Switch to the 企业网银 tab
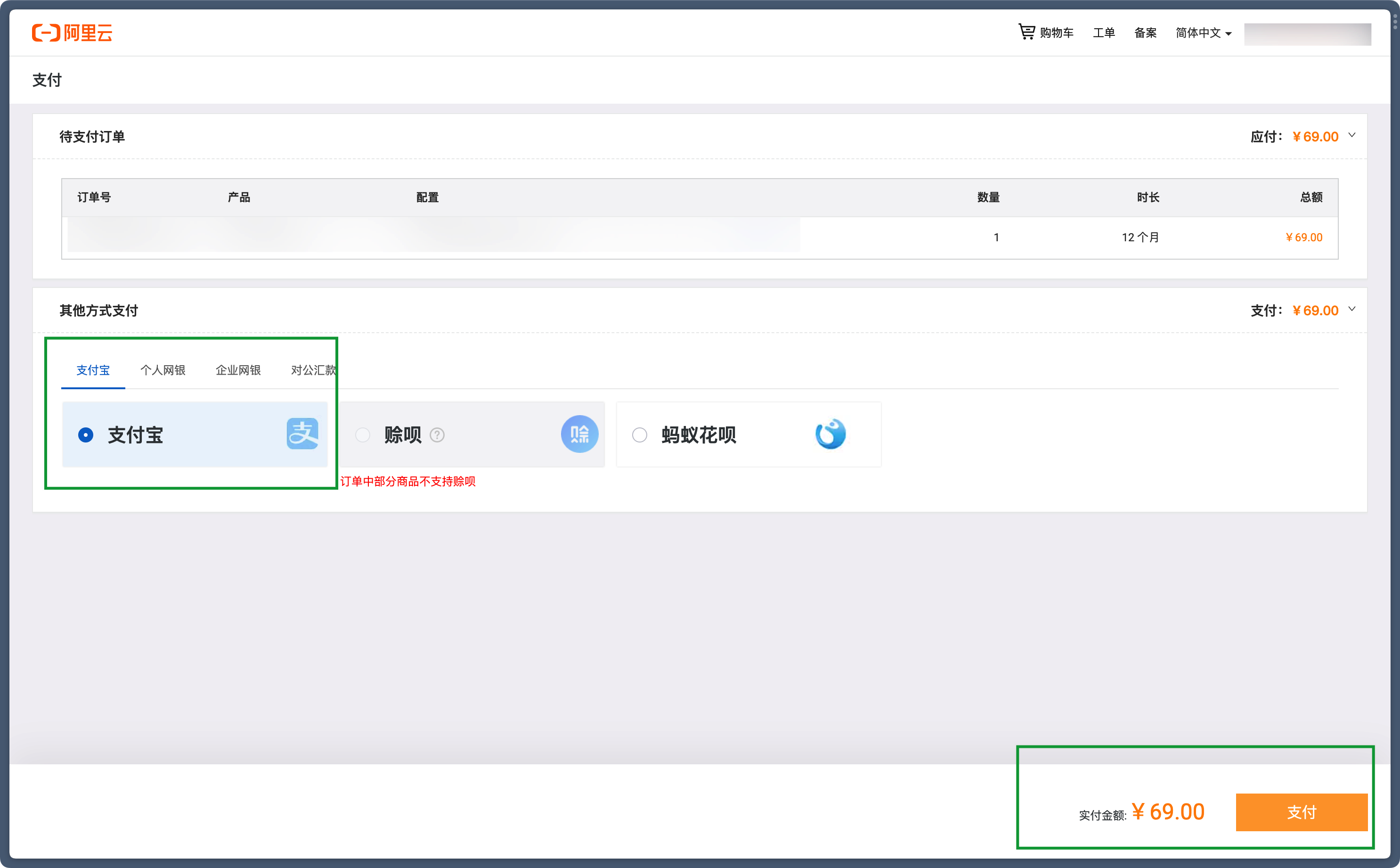The height and width of the screenshot is (868, 1400). (238, 370)
